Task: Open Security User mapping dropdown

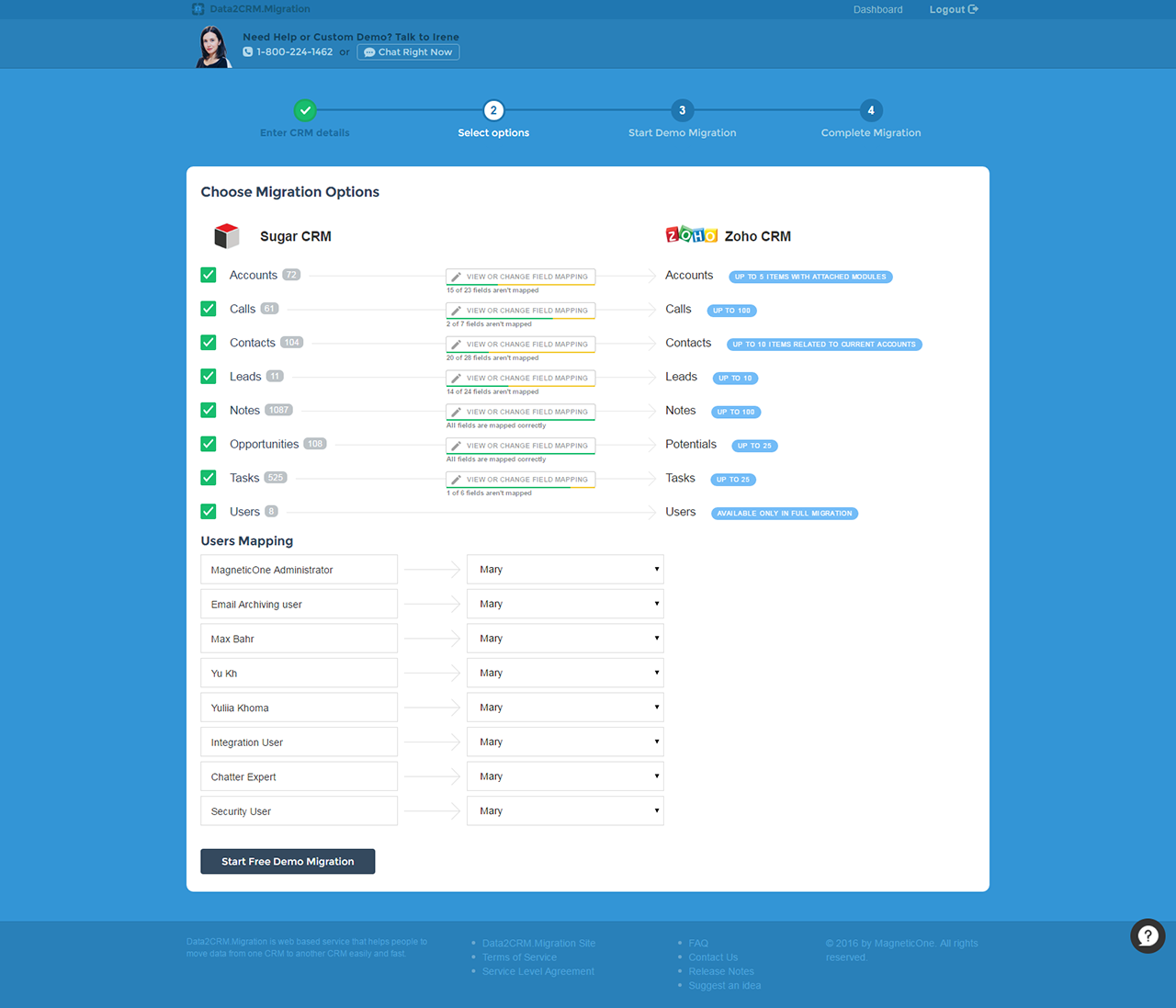Action: [x=565, y=811]
